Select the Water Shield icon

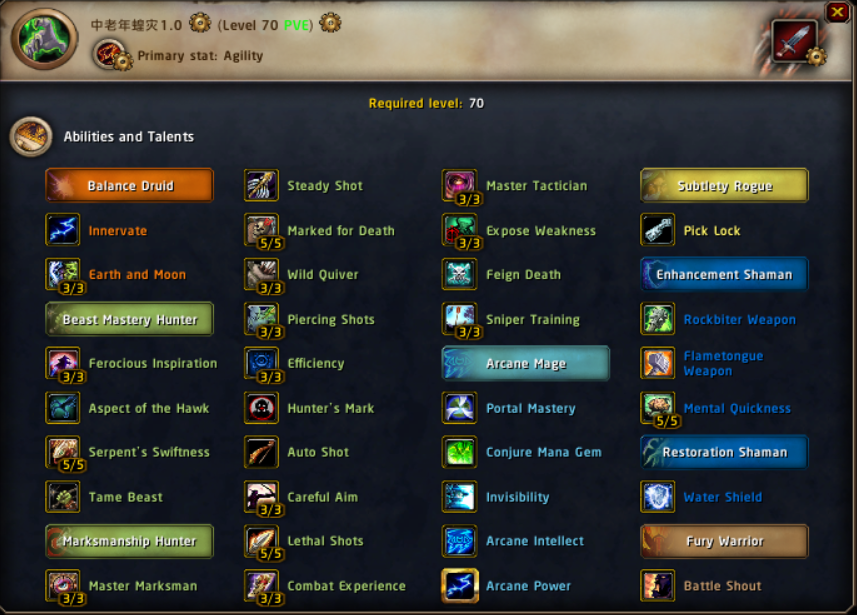pos(658,496)
